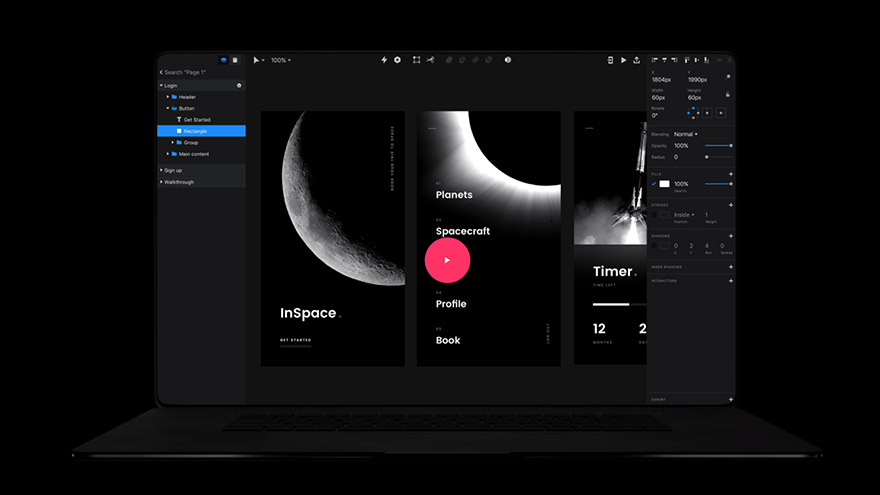Screen dimensions: 880x495
Task: Click the play preview icon in toolbar
Action: tap(624, 60)
